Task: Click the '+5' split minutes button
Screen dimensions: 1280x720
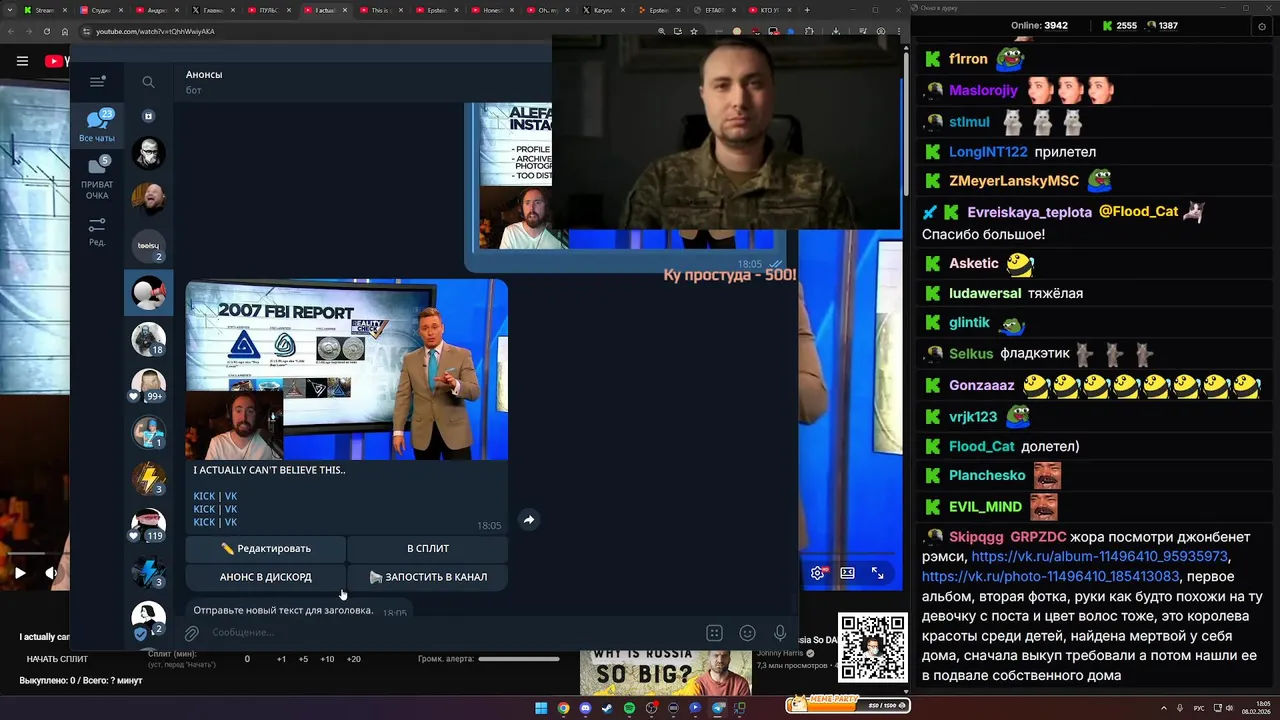Action: (x=303, y=659)
